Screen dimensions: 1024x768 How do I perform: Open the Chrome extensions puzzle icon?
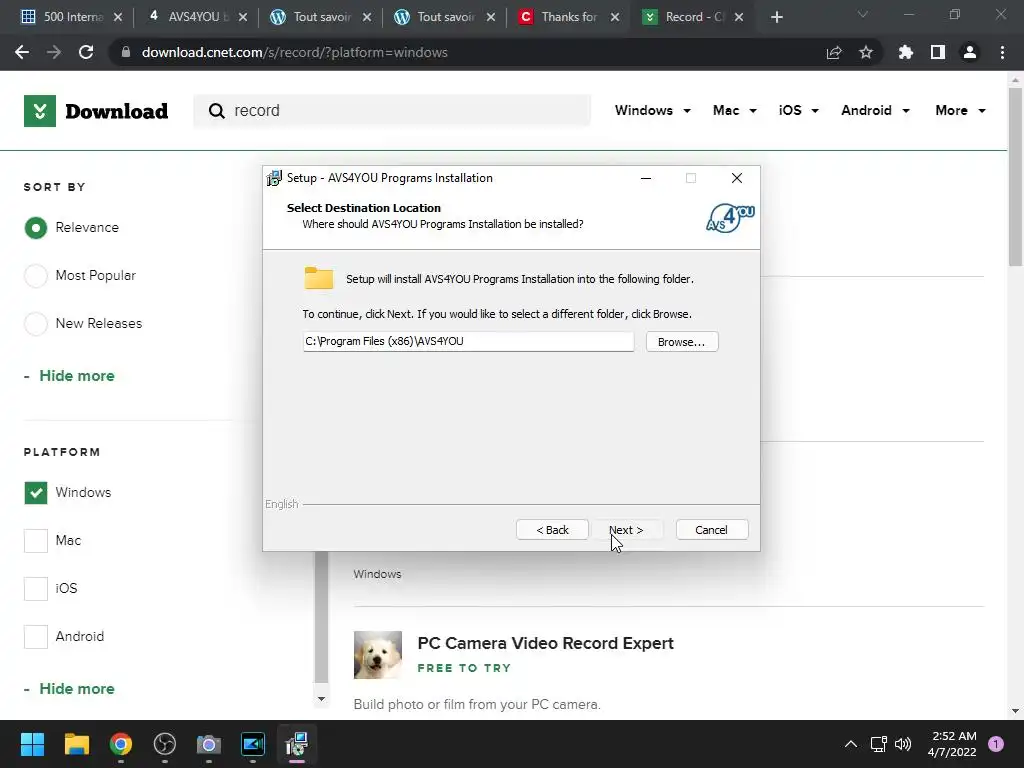coord(906,52)
